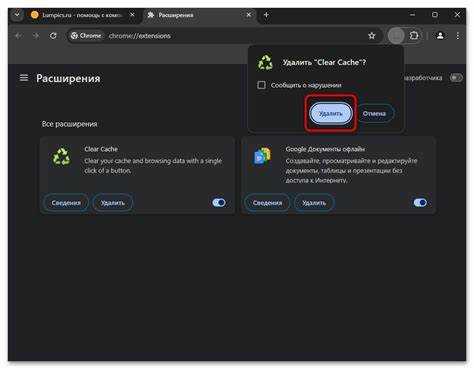Image resolution: width=474 pixels, height=369 pixels.
Task: Open a new tab with the plus button
Action: click(x=266, y=15)
